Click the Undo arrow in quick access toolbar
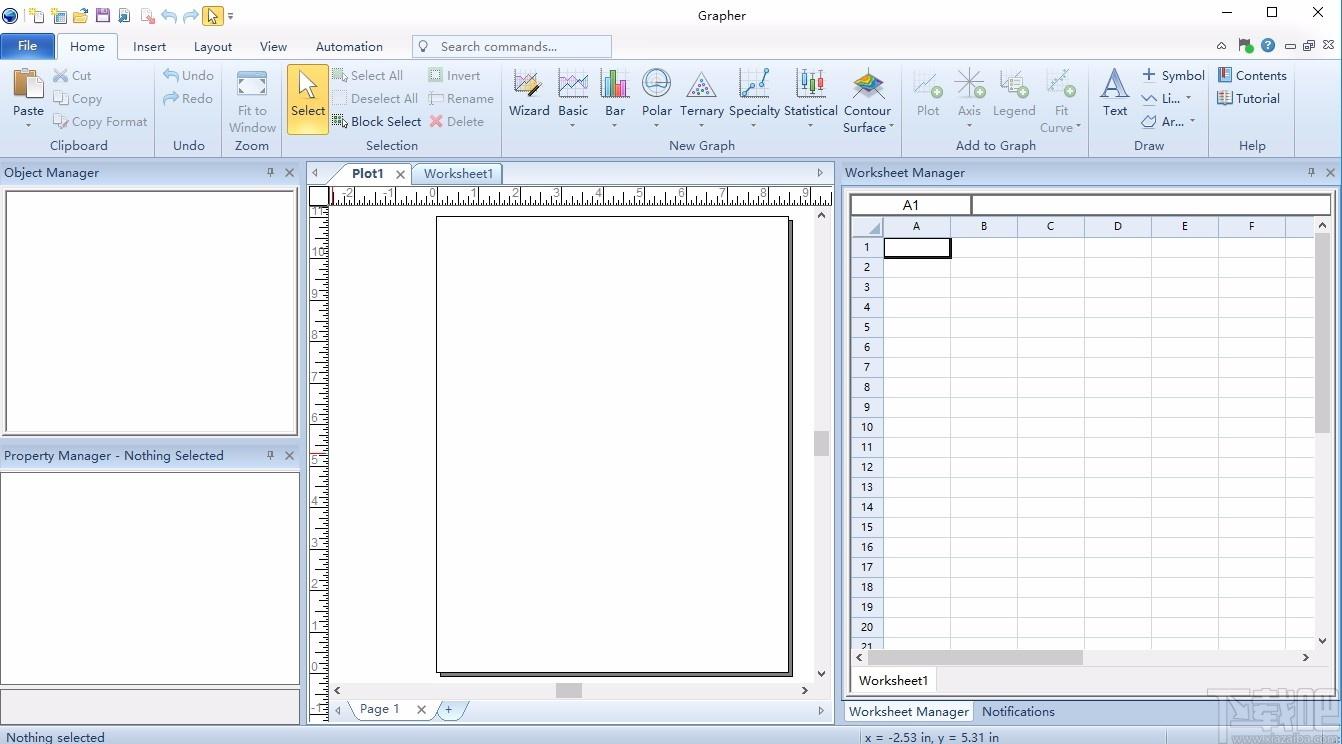Viewport: 1342px width, 744px height. 168,16
